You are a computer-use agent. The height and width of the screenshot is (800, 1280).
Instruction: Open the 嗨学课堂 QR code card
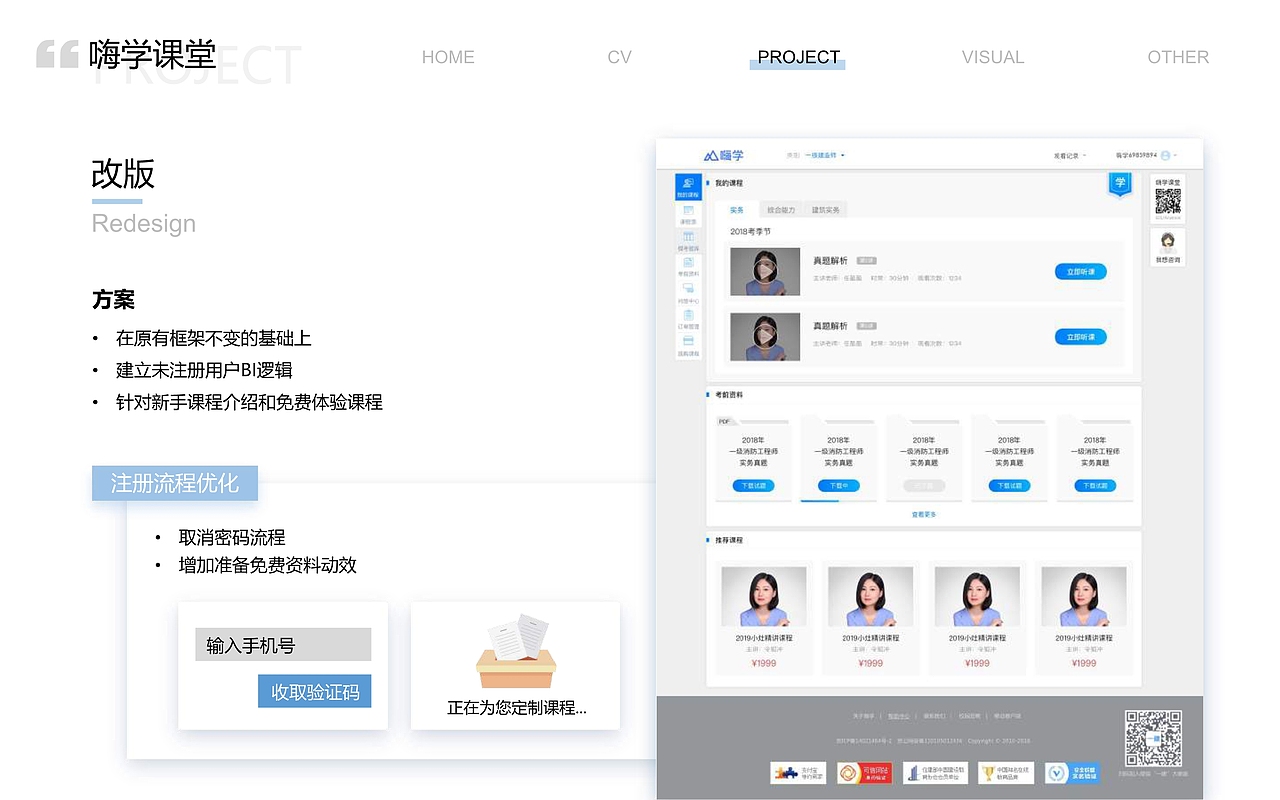click(1168, 198)
